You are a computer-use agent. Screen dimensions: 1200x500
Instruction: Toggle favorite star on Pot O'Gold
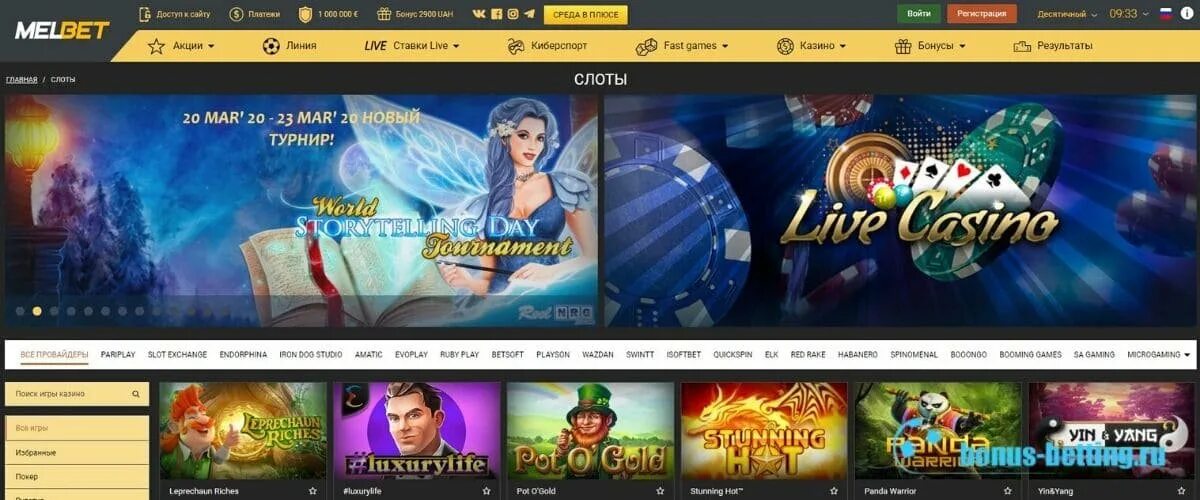pyautogui.click(x=661, y=491)
